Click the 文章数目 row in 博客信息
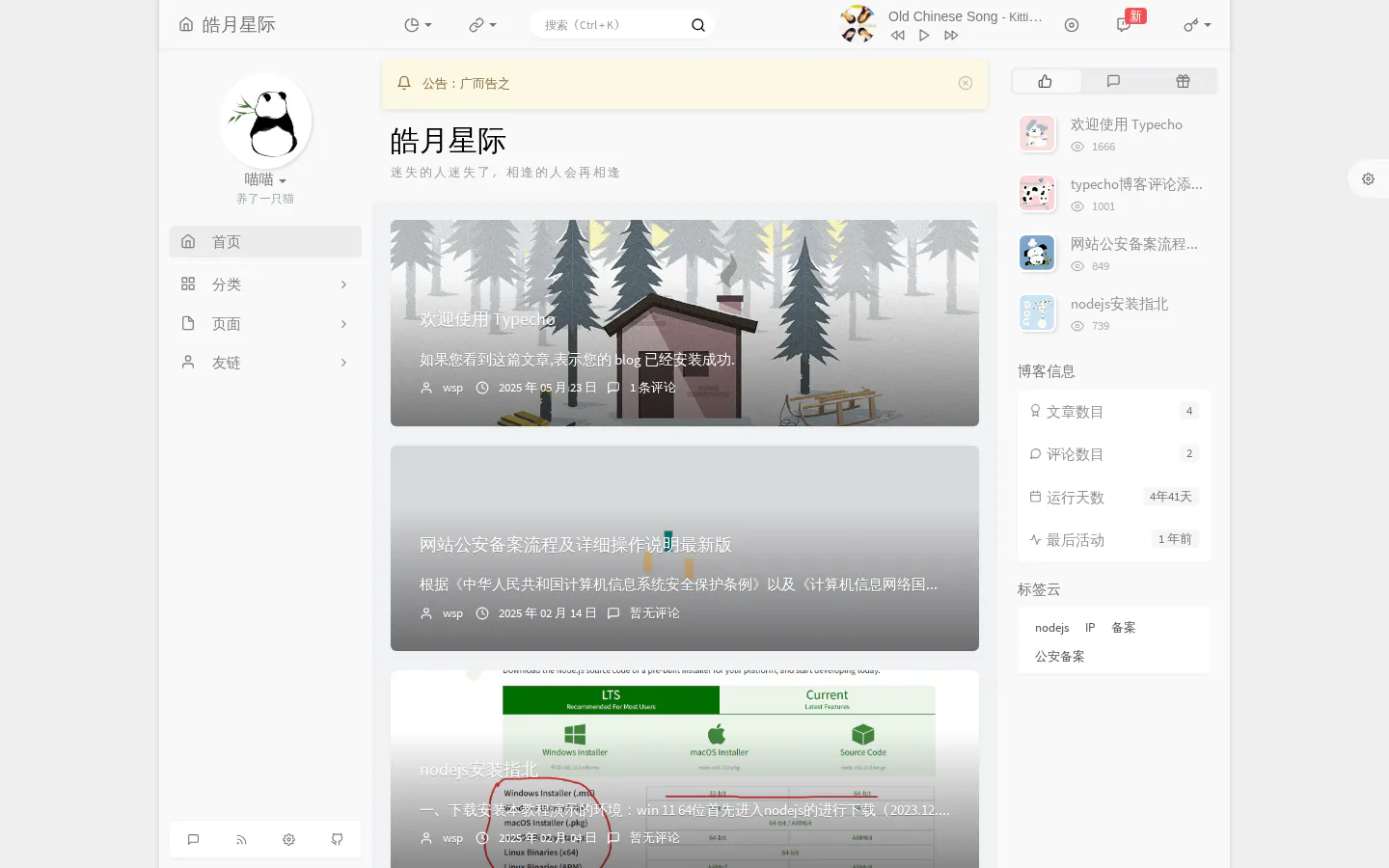 point(1114,412)
